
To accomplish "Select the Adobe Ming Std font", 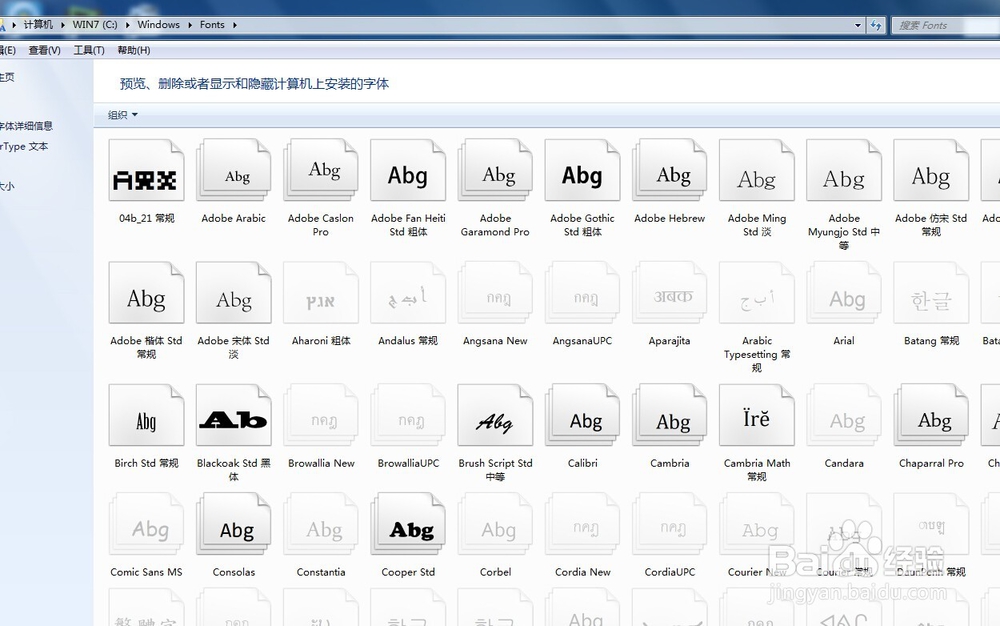I will [x=757, y=170].
